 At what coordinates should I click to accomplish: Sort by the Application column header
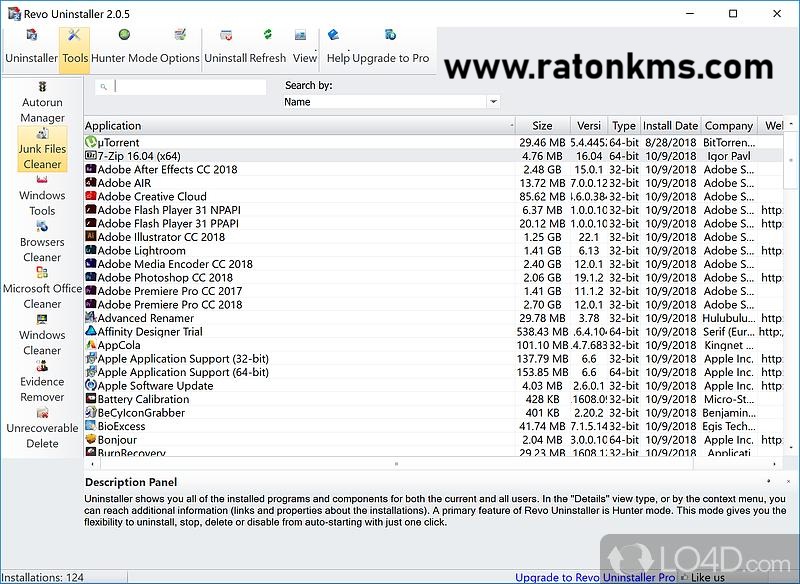(299, 125)
